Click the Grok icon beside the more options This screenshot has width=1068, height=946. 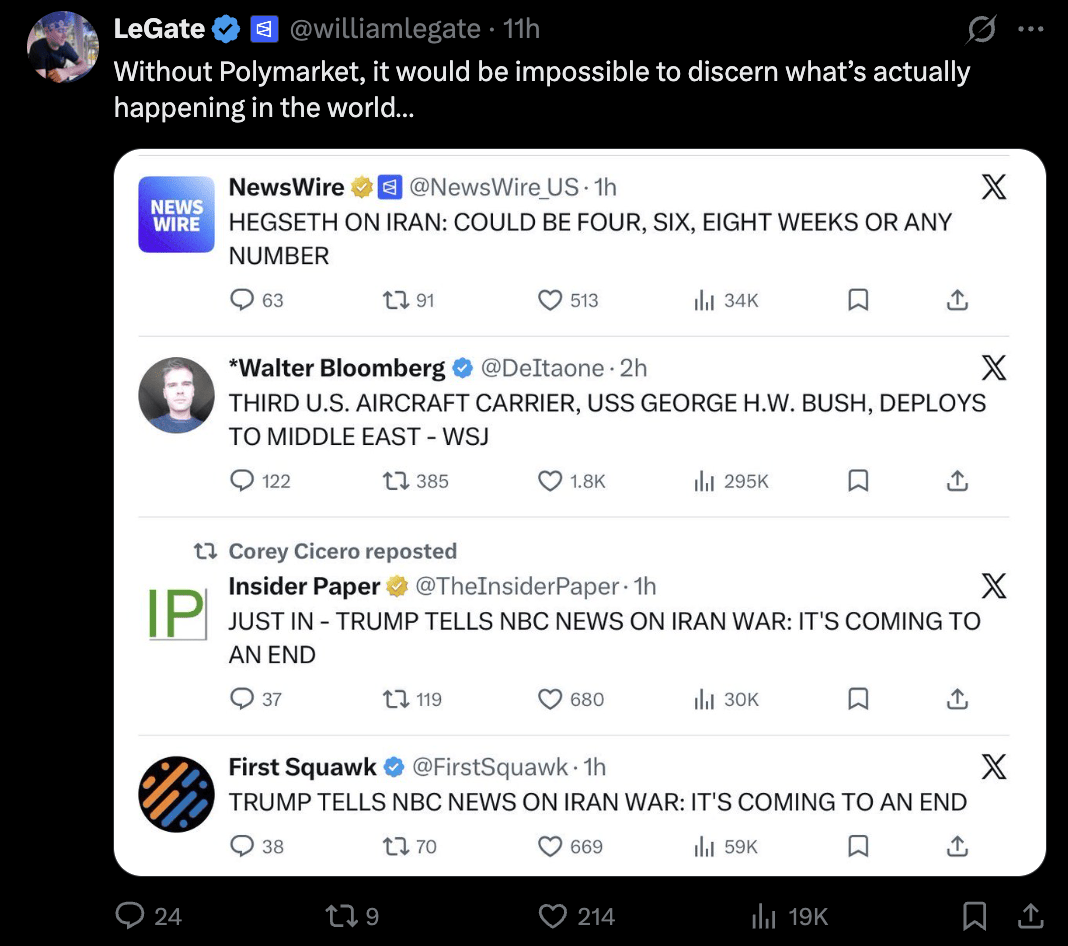pos(981,31)
